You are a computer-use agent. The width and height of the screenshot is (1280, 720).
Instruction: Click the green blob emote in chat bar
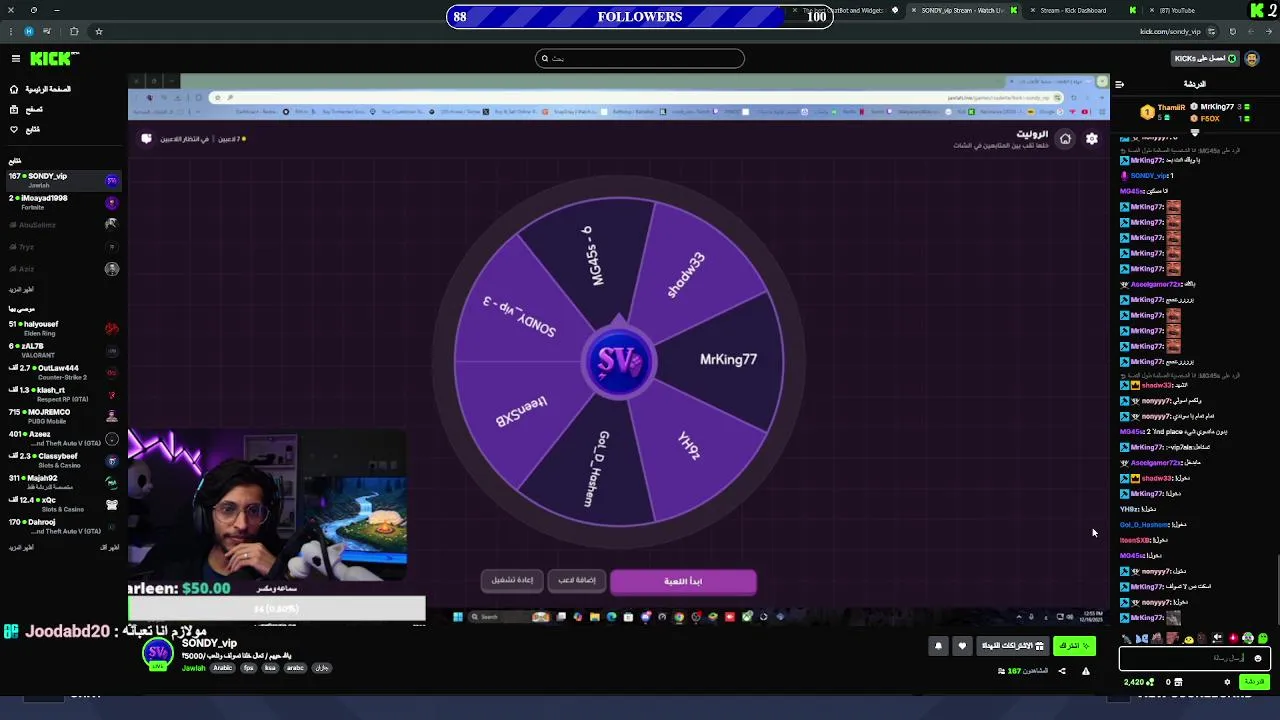point(1263,638)
